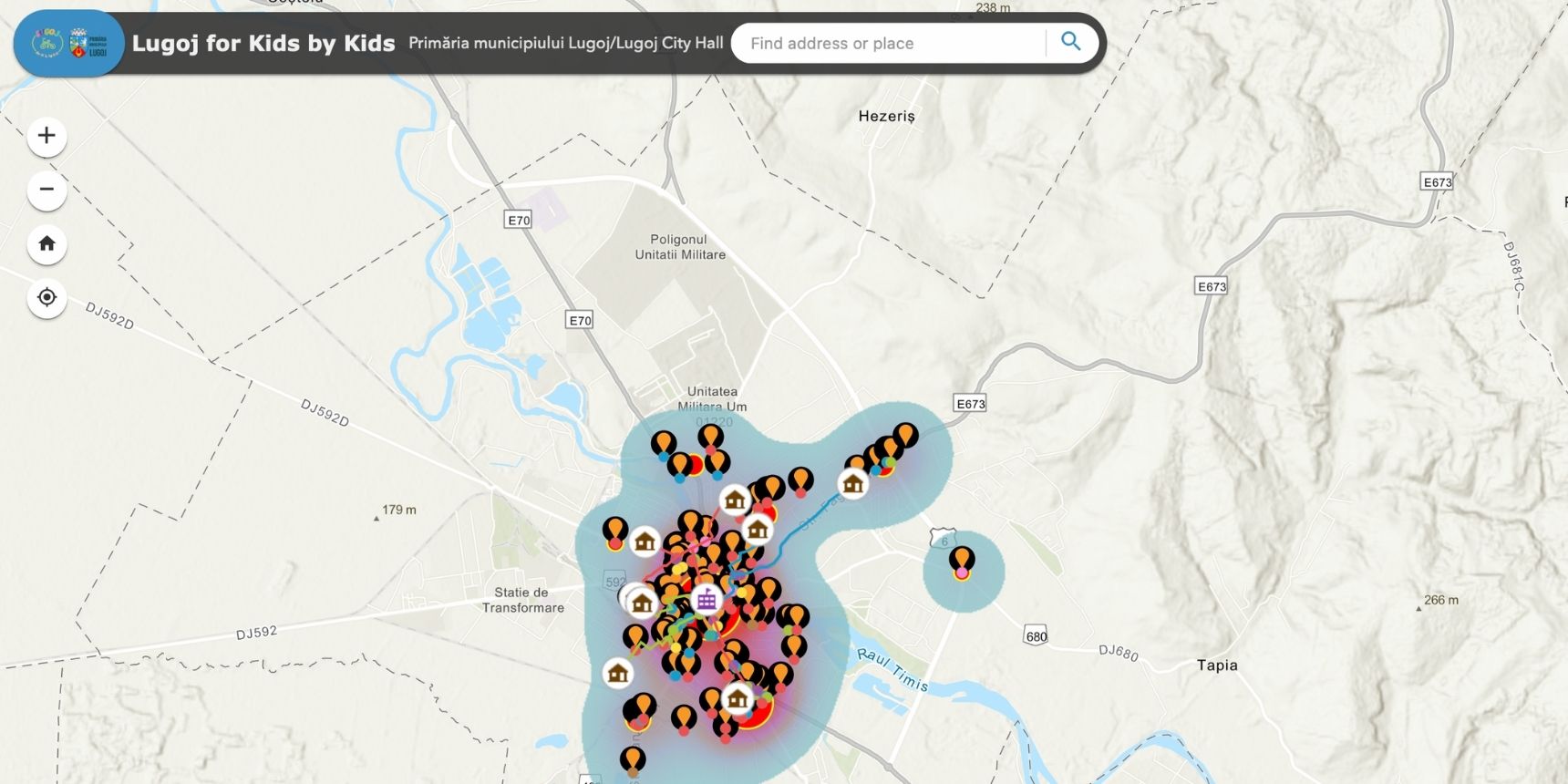Open the Lugoj logo badge in the header
The width and height of the screenshot is (1568, 784).
pyautogui.click(x=69, y=43)
